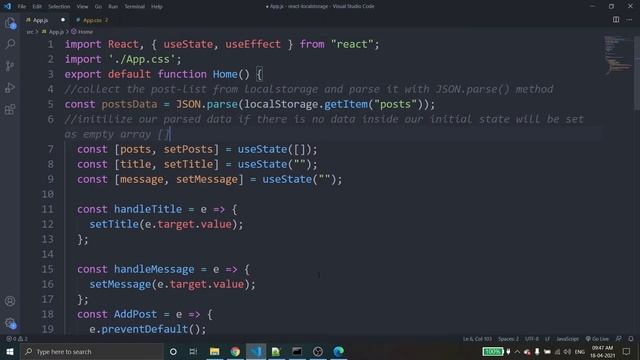Open the Source Control view
Image resolution: width=640 pixels, height=360 pixels.
point(10,66)
